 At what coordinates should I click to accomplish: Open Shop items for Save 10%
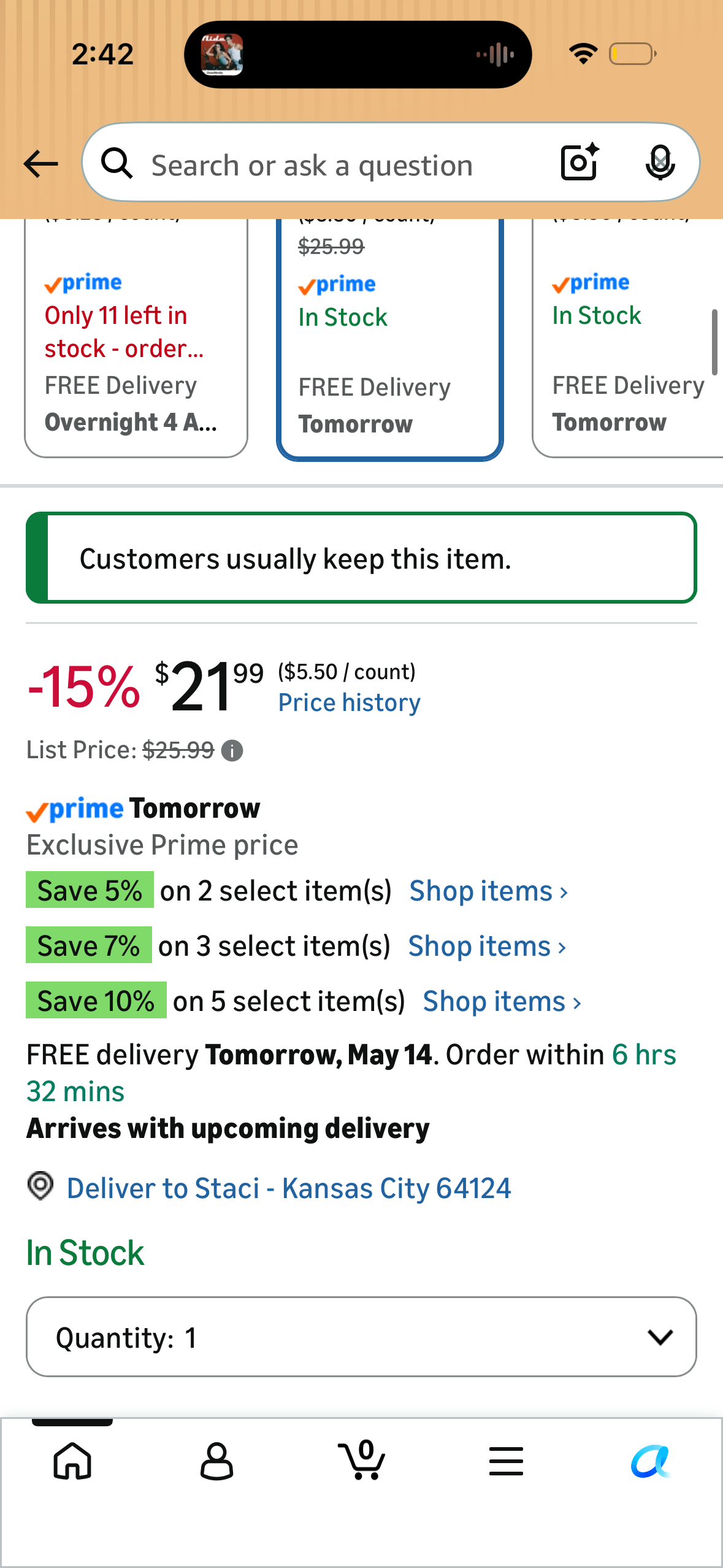pos(502,1001)
